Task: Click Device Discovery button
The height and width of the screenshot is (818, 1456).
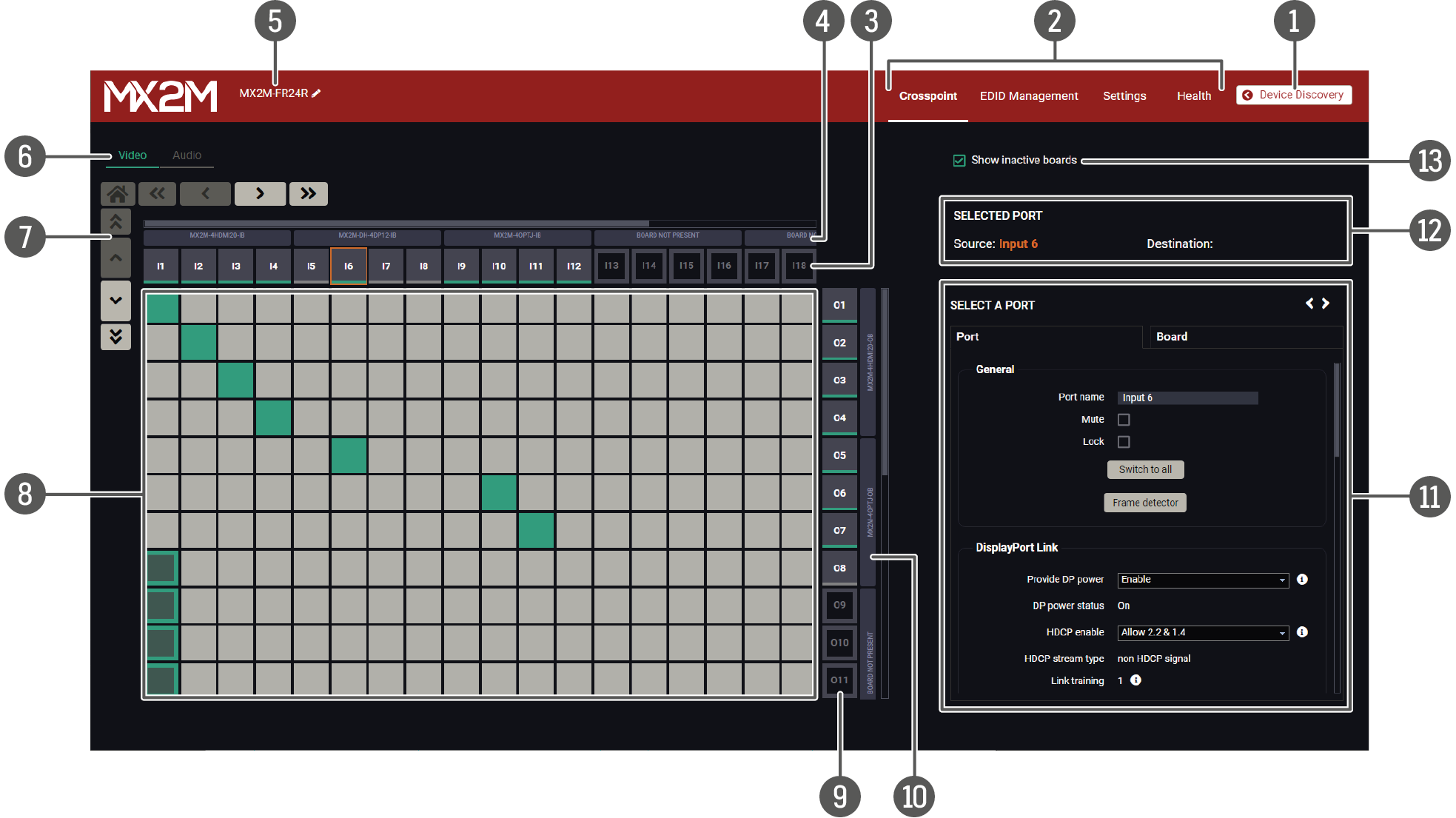Action: pyautogui.click(x=1294, y=95)
